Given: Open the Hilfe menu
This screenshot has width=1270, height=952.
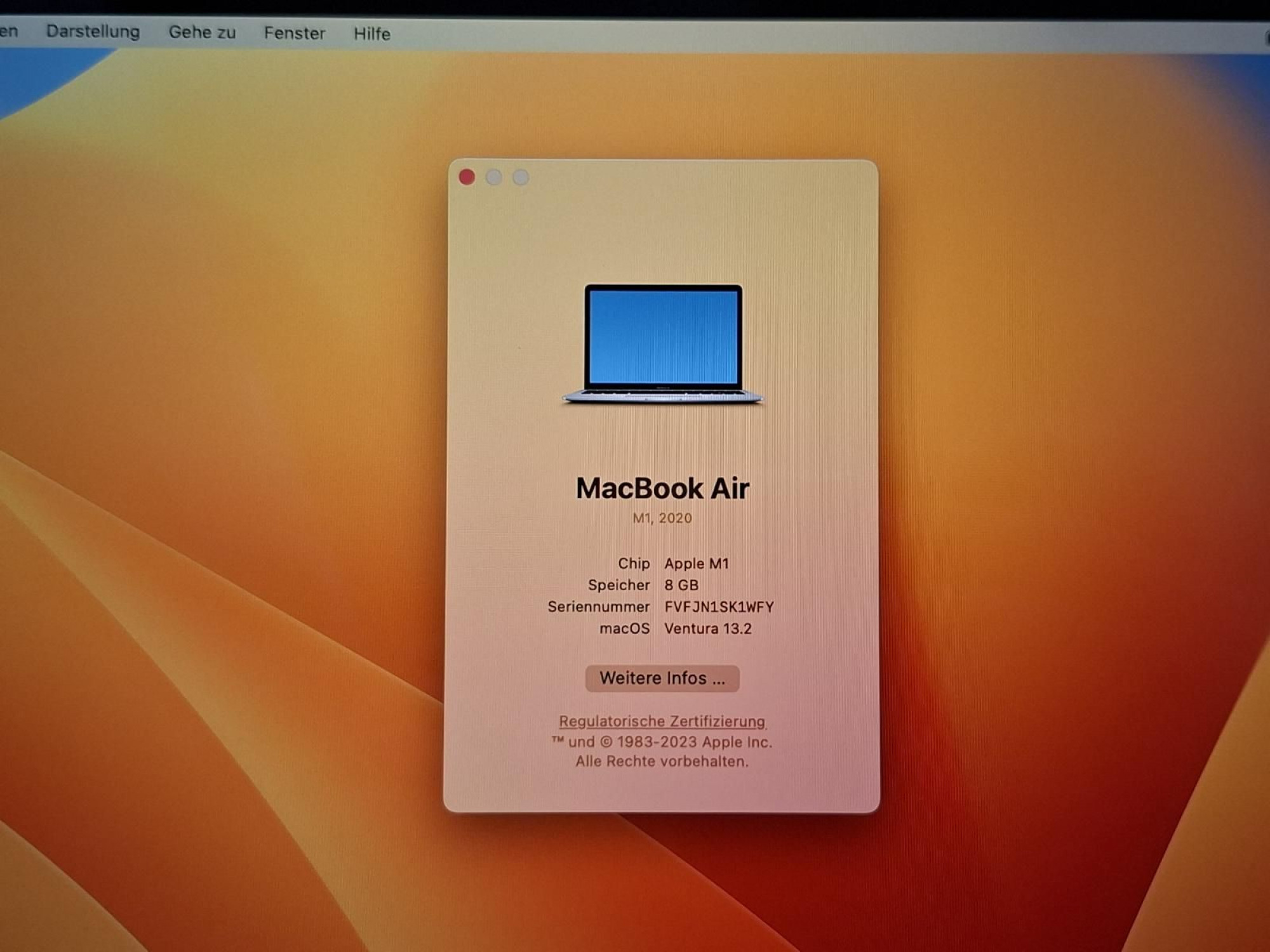Looking at the screenshot, I should (371, 34).
